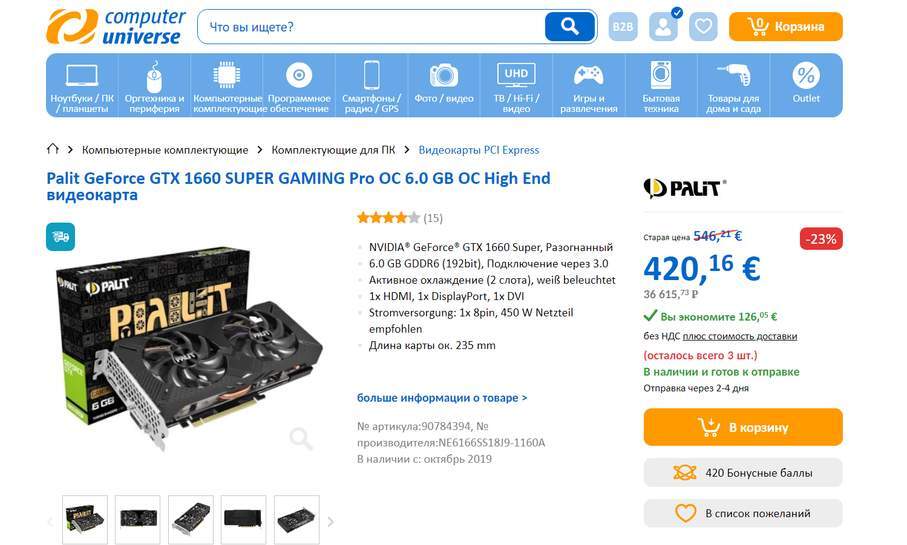The width and height of the screenshot is (907, 545).
Task: Open Видеокарты PCI Express breadcrumb link
Action: 478,150
